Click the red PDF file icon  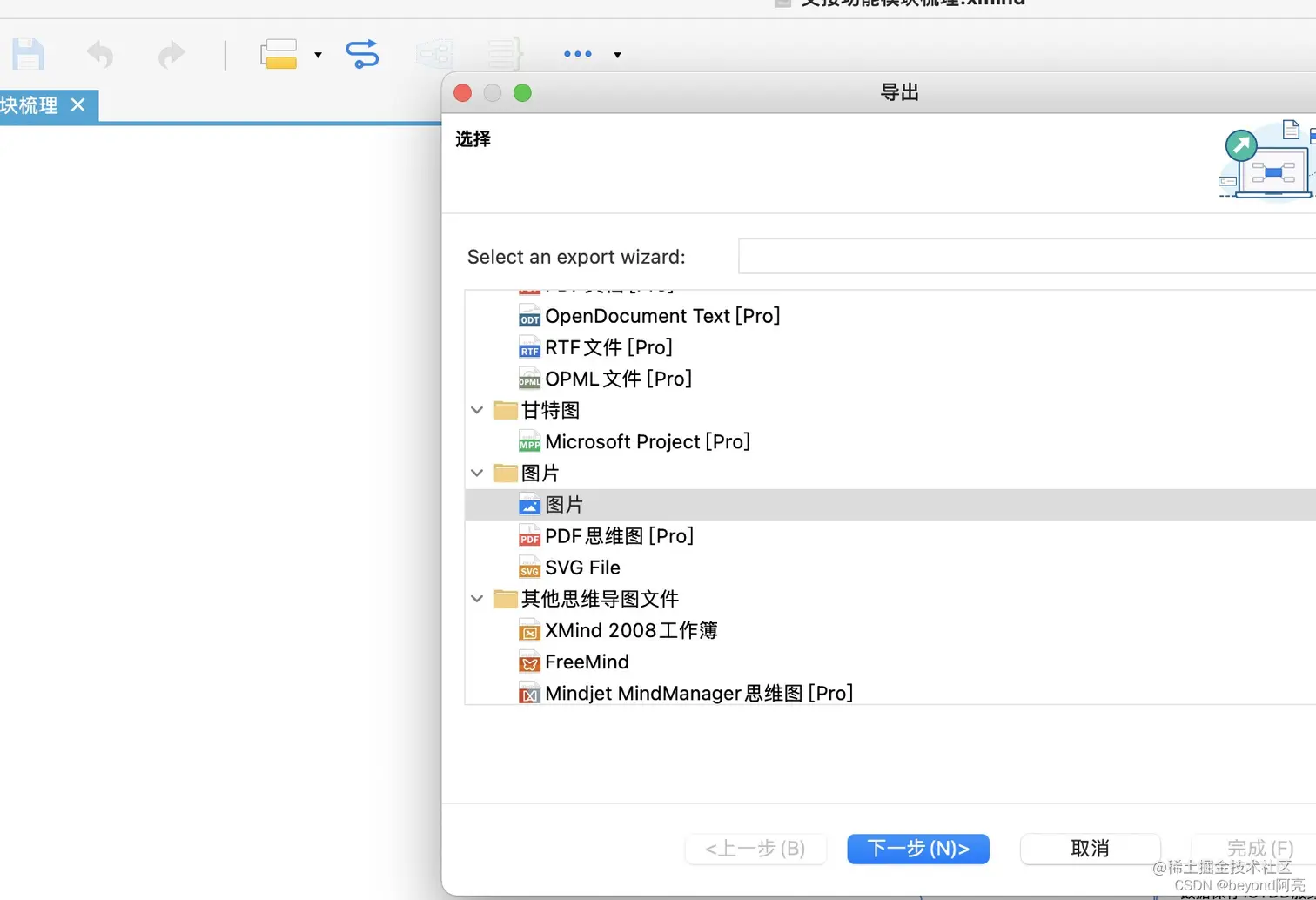point(529,536)
